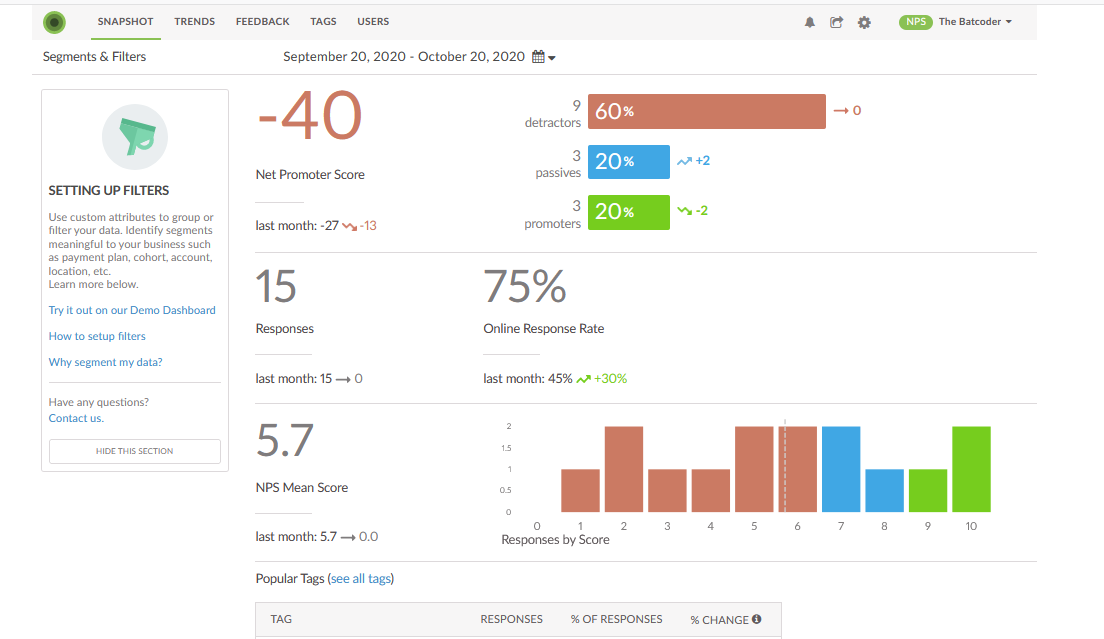Click the green app logo at top left

[55, 21]
